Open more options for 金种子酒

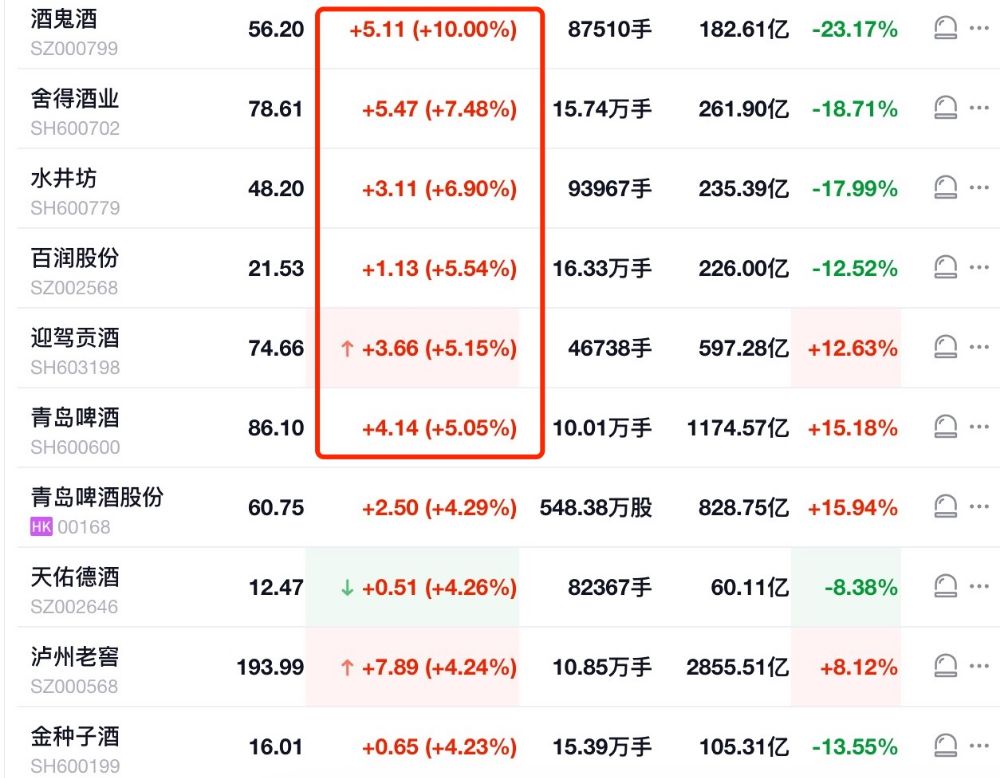point(979,746)
